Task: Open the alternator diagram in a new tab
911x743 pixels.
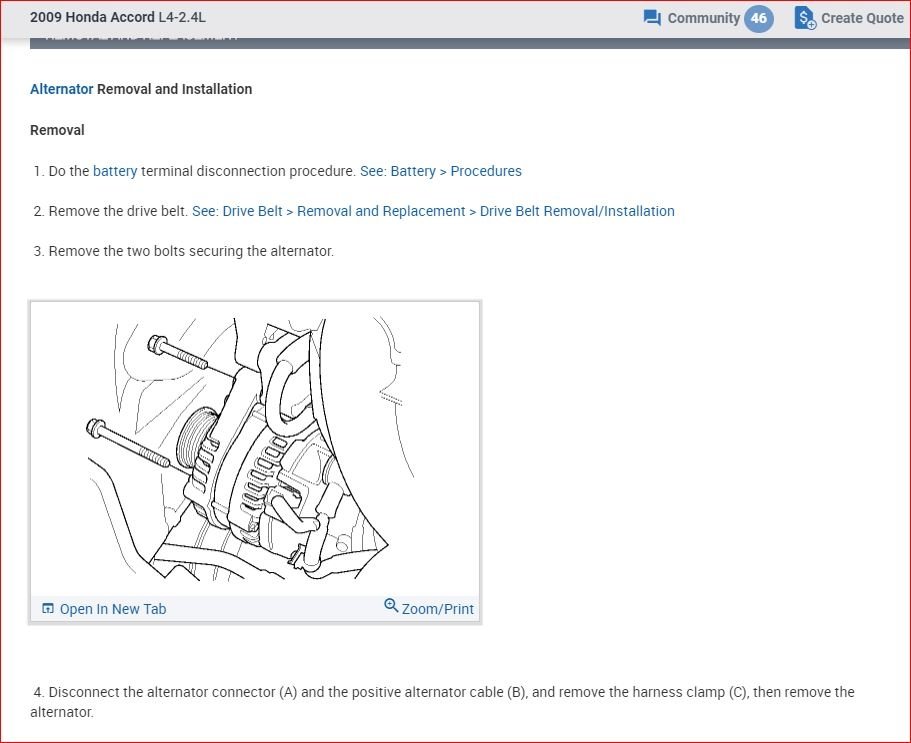Action: coord(104,609)
